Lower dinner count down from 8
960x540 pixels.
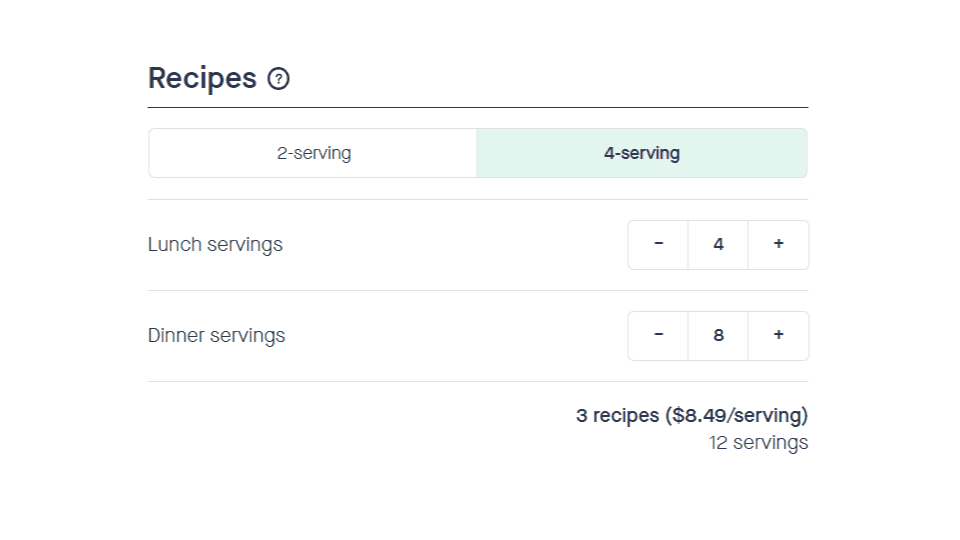click(658, 336)
